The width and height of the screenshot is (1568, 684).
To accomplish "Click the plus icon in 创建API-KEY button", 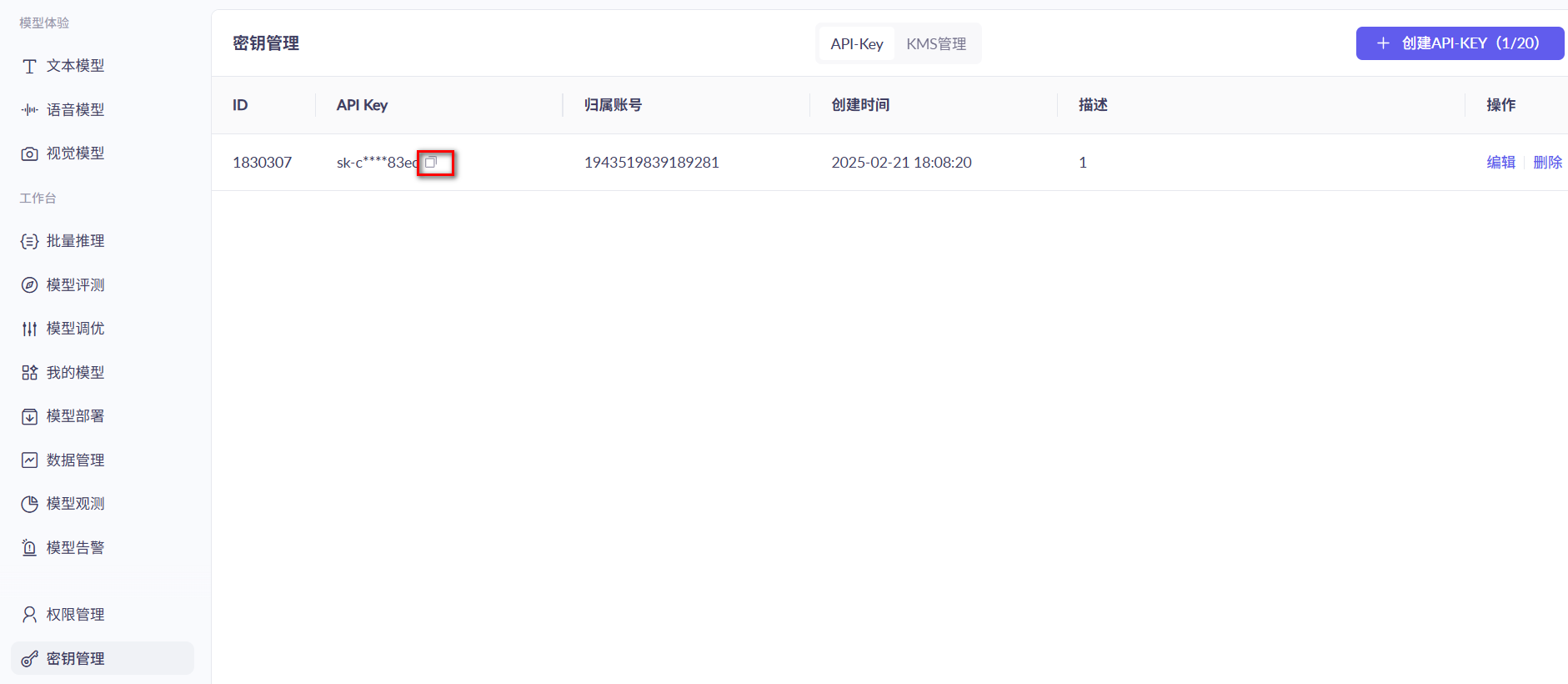I will pyautogui.click(x=1383, y=43).
